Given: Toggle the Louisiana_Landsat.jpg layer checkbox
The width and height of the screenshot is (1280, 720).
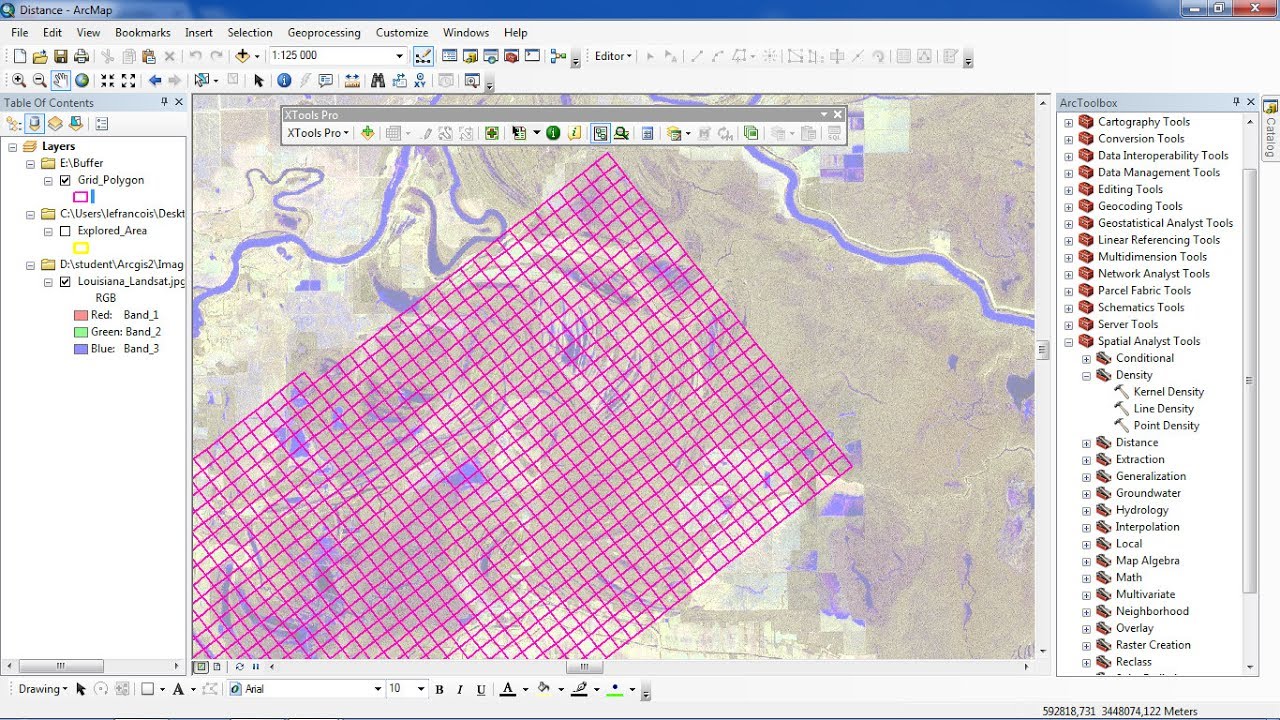Looking at the screenshot, I should click(x=65, y=282).
